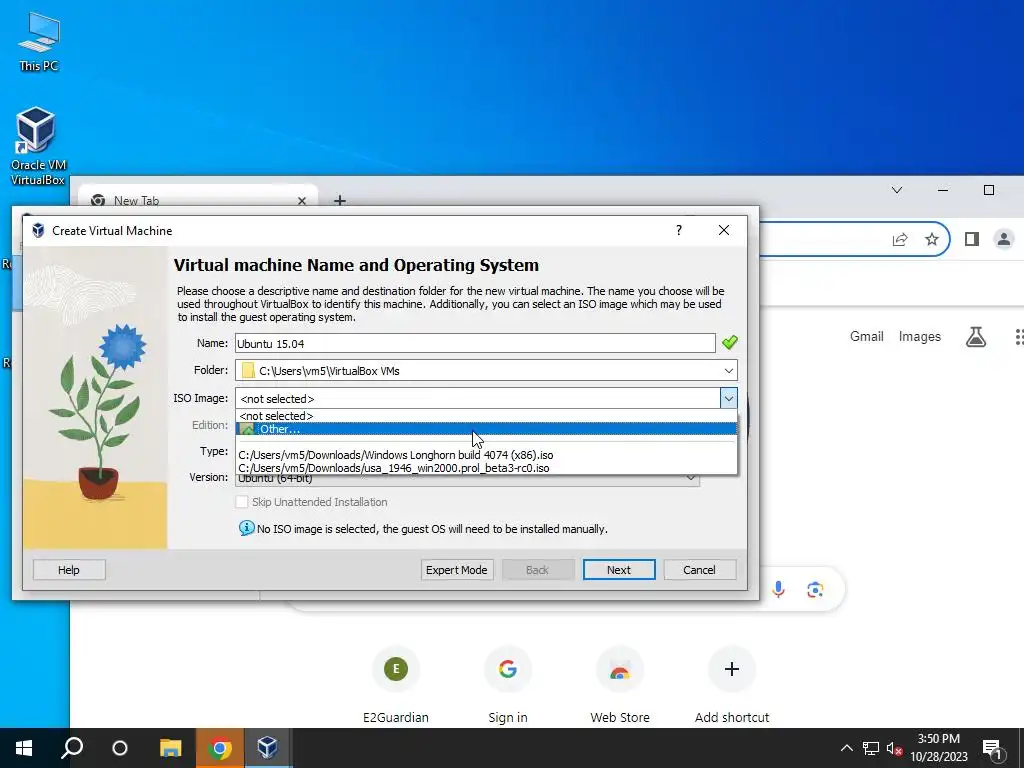Open the Web Store shortcut
The height and width of the screenshot is (768, 1024).
(x=620, y=685)
